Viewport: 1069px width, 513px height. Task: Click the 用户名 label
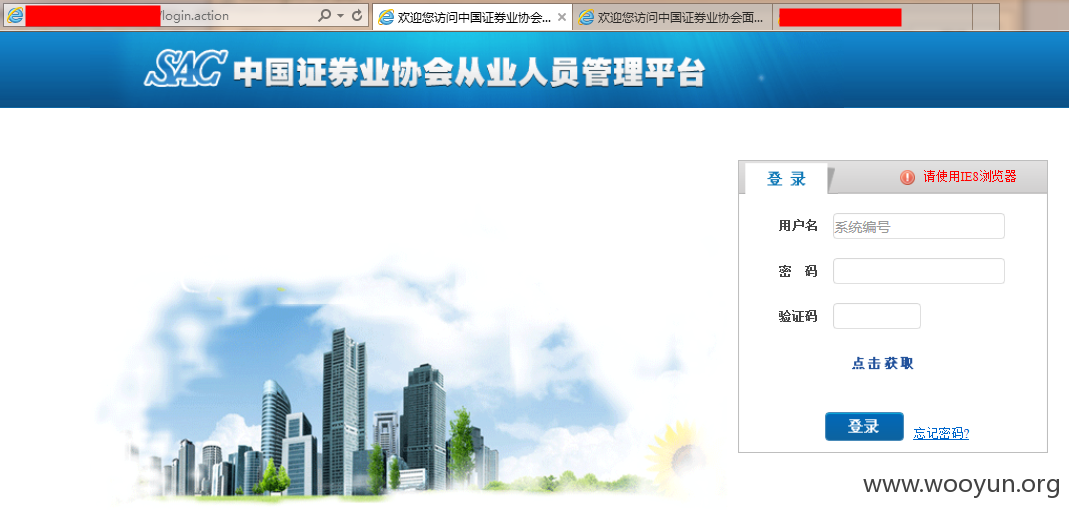pos(798,226)
